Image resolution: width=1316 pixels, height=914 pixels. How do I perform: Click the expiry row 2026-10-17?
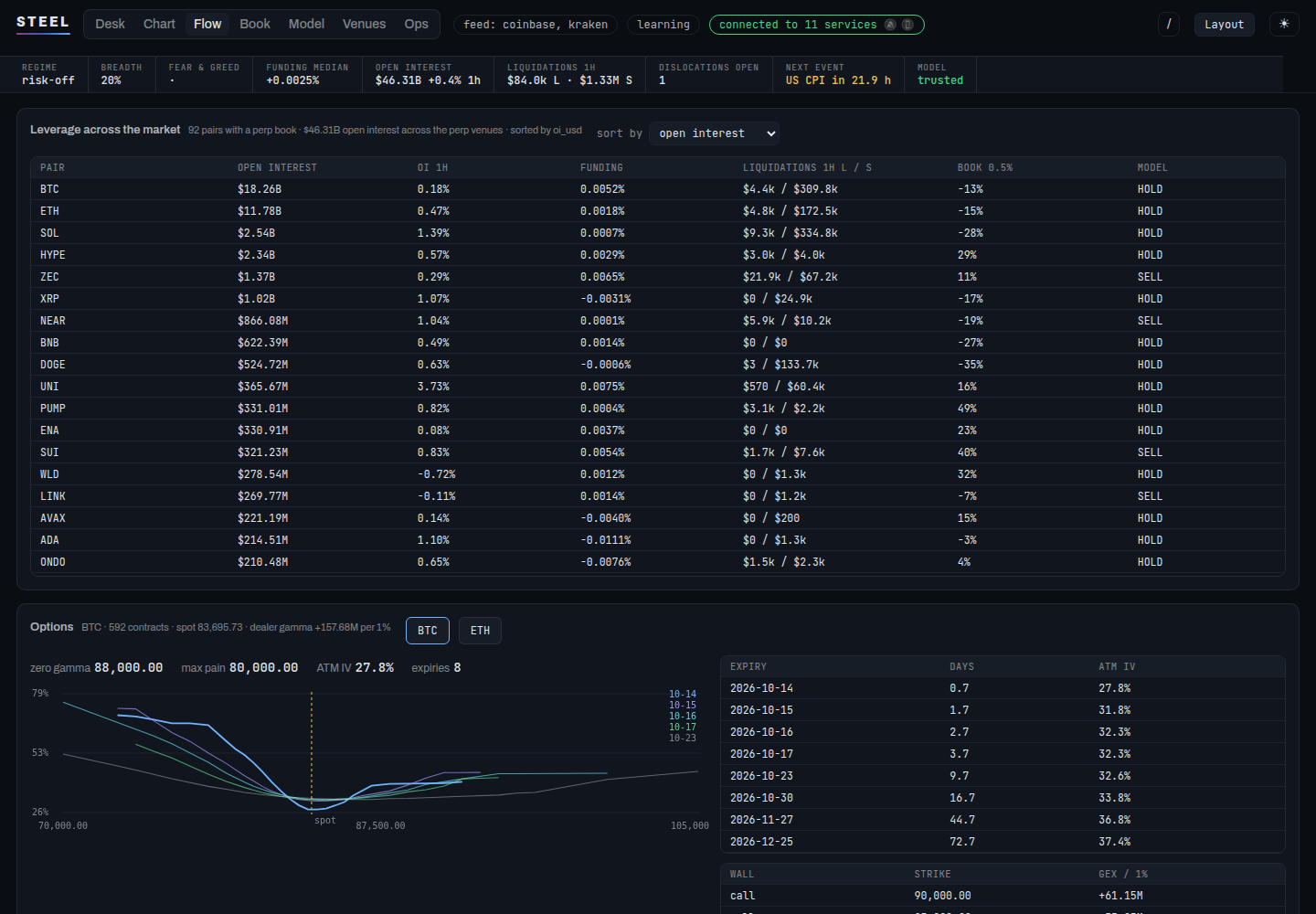pyautogui.click(x=1003, y=754)
